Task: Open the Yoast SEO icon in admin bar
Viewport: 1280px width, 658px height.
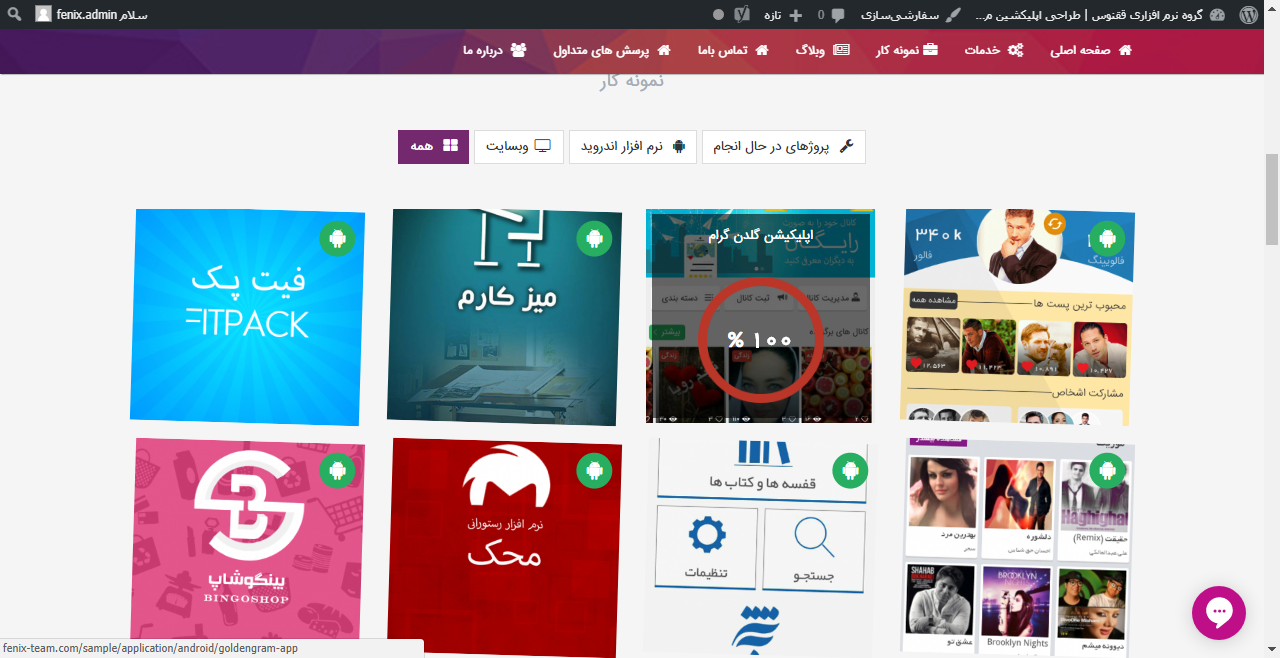Action: [x=742, y=15]
